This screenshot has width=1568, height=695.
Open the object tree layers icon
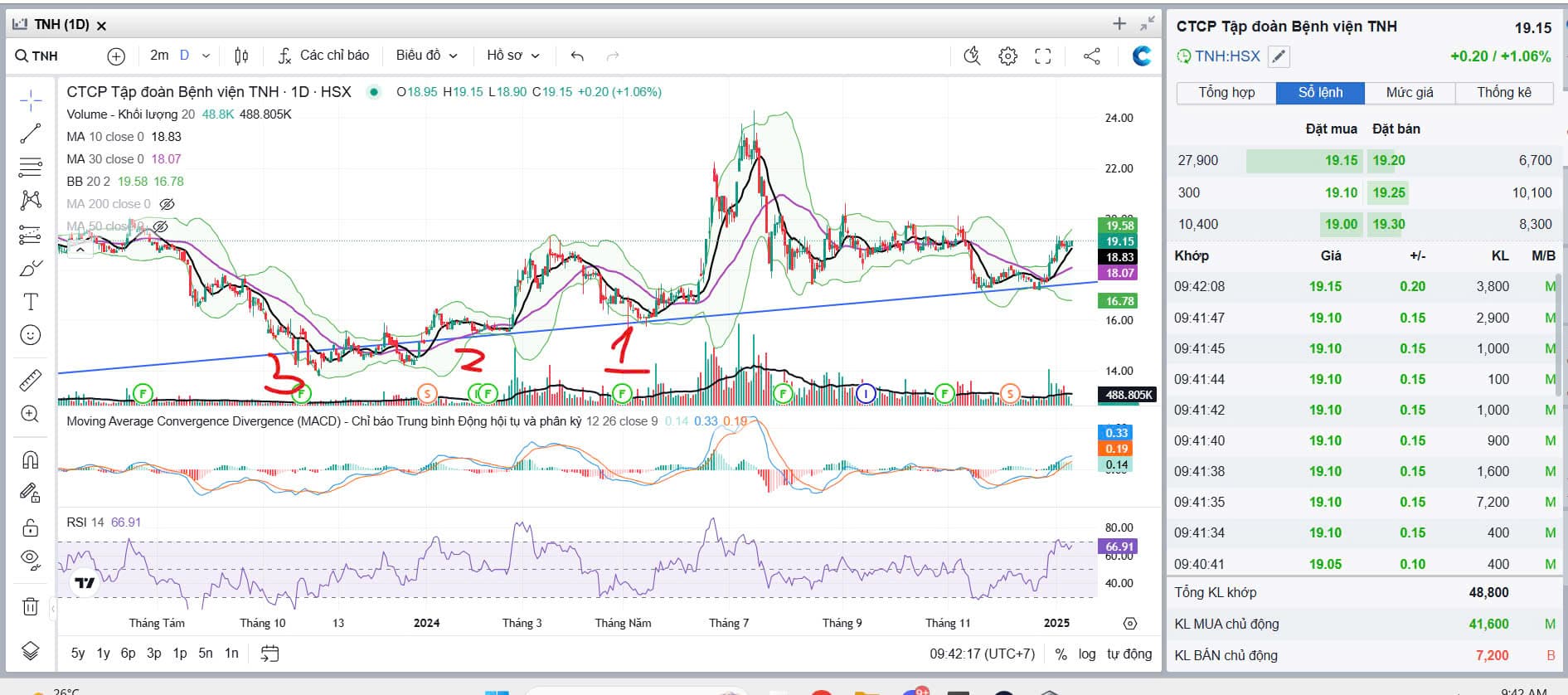[31, 651]
